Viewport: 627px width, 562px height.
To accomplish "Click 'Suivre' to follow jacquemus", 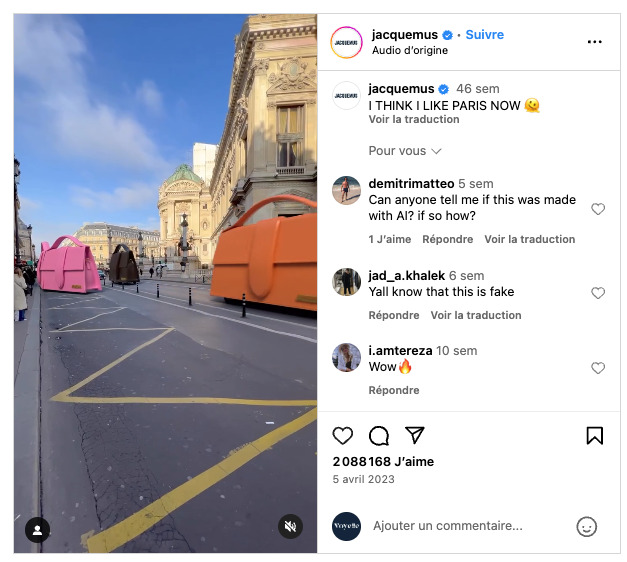I will point(485,35).
